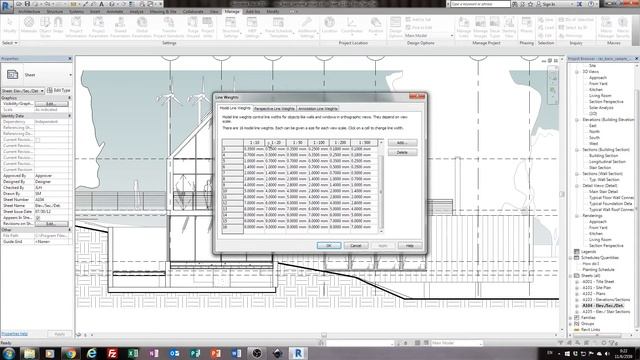Select A101 - Title Sheet in browser
The image size is (640, 360).
click(598, 282)
